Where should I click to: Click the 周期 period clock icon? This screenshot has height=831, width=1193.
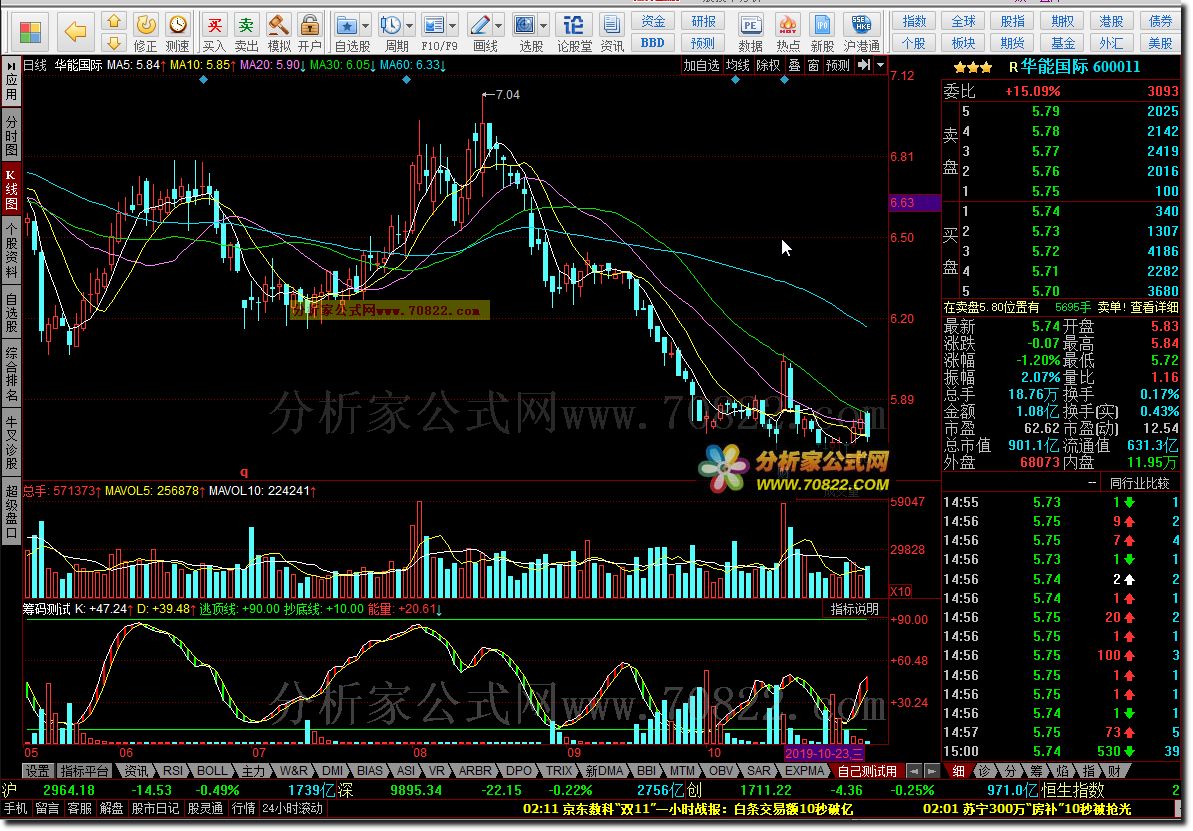tap(391, 26)
